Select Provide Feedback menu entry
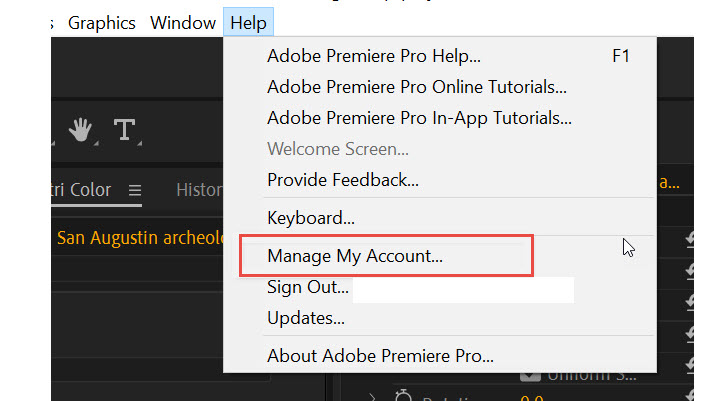 coord(342,180)
